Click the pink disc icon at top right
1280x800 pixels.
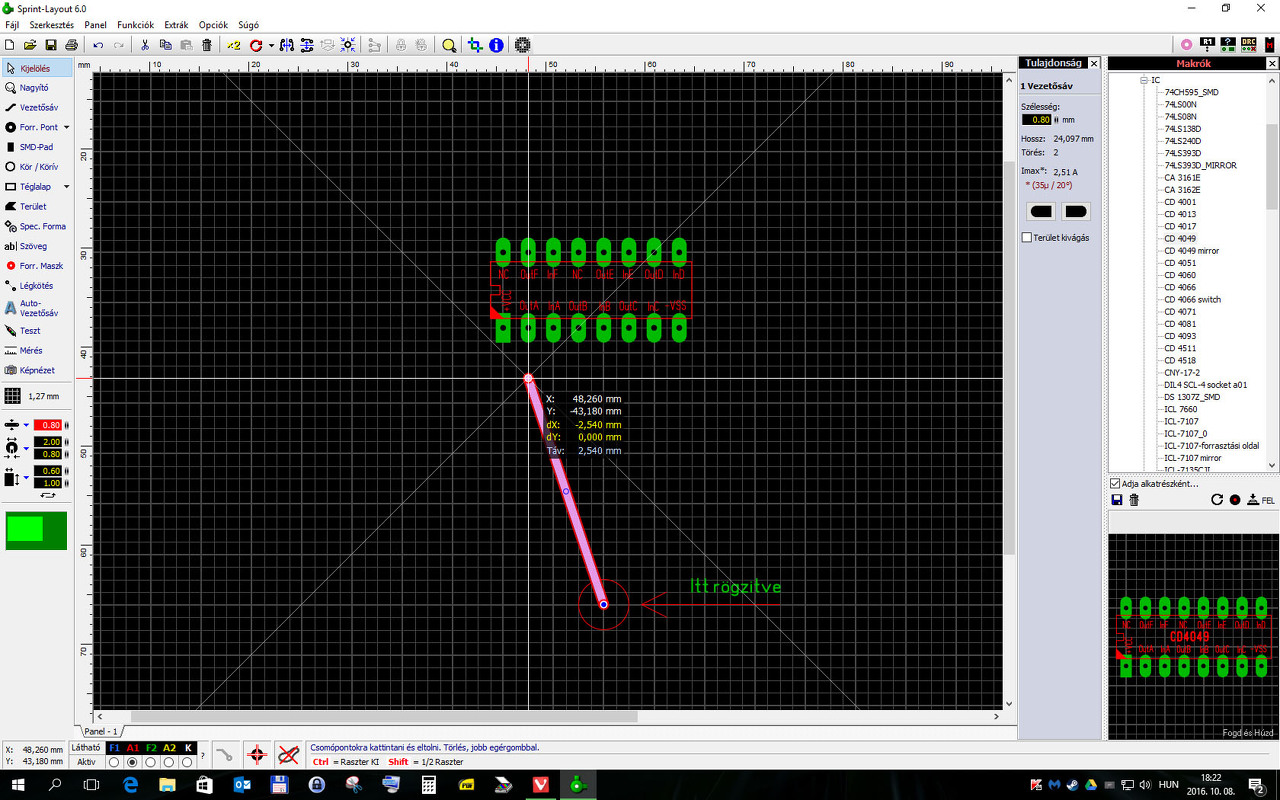[x=1186, y=44]
